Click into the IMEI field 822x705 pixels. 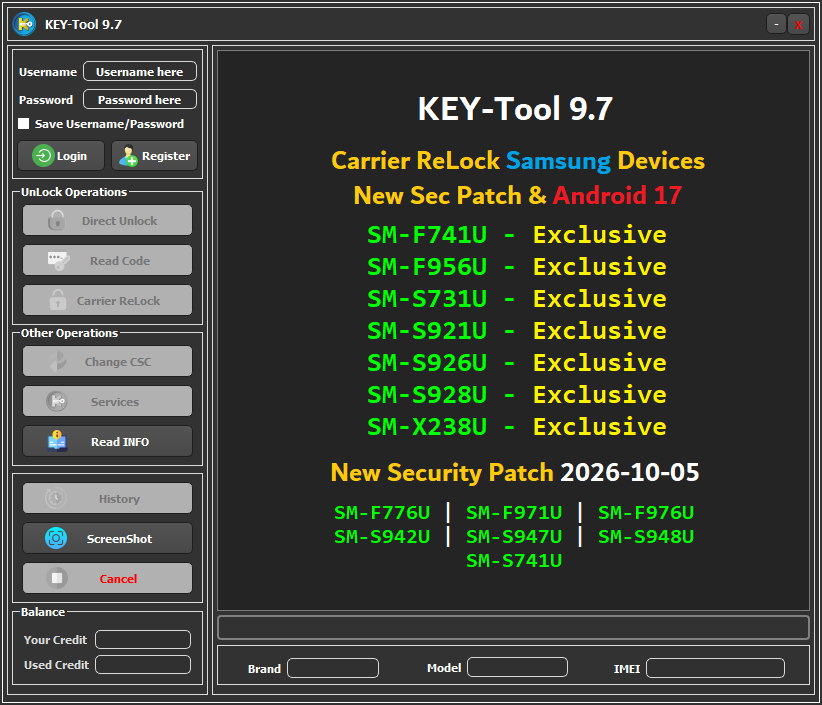coord(716,668)
